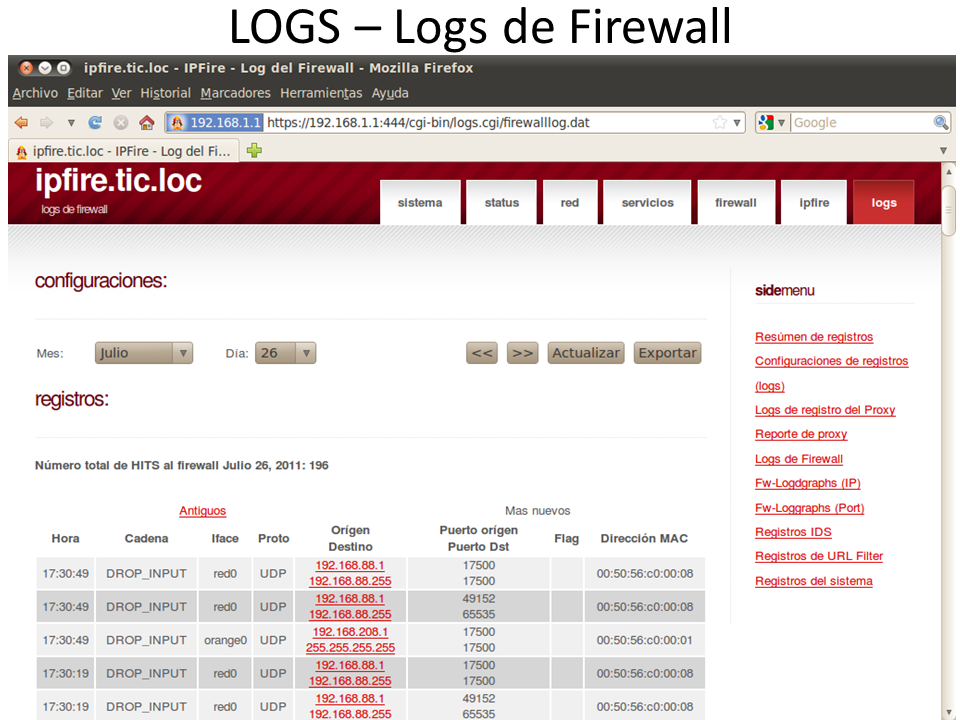The image size is (960, 720).
Task: Click the Reload page icon
Action: tap(96, 123)
